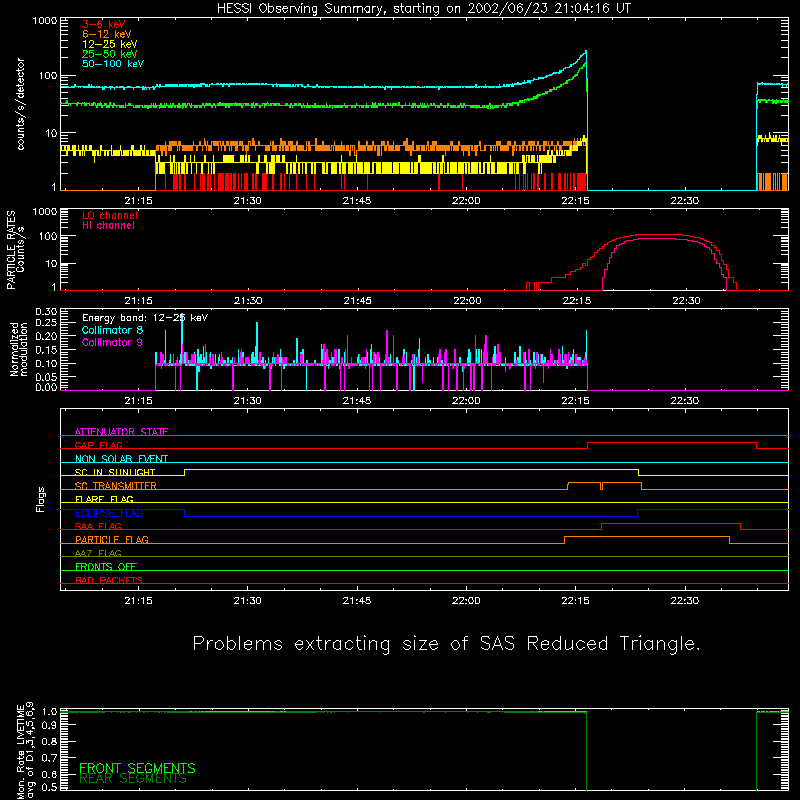Click the blue ECLIPSE FLAG label

(x=109, y=513)
